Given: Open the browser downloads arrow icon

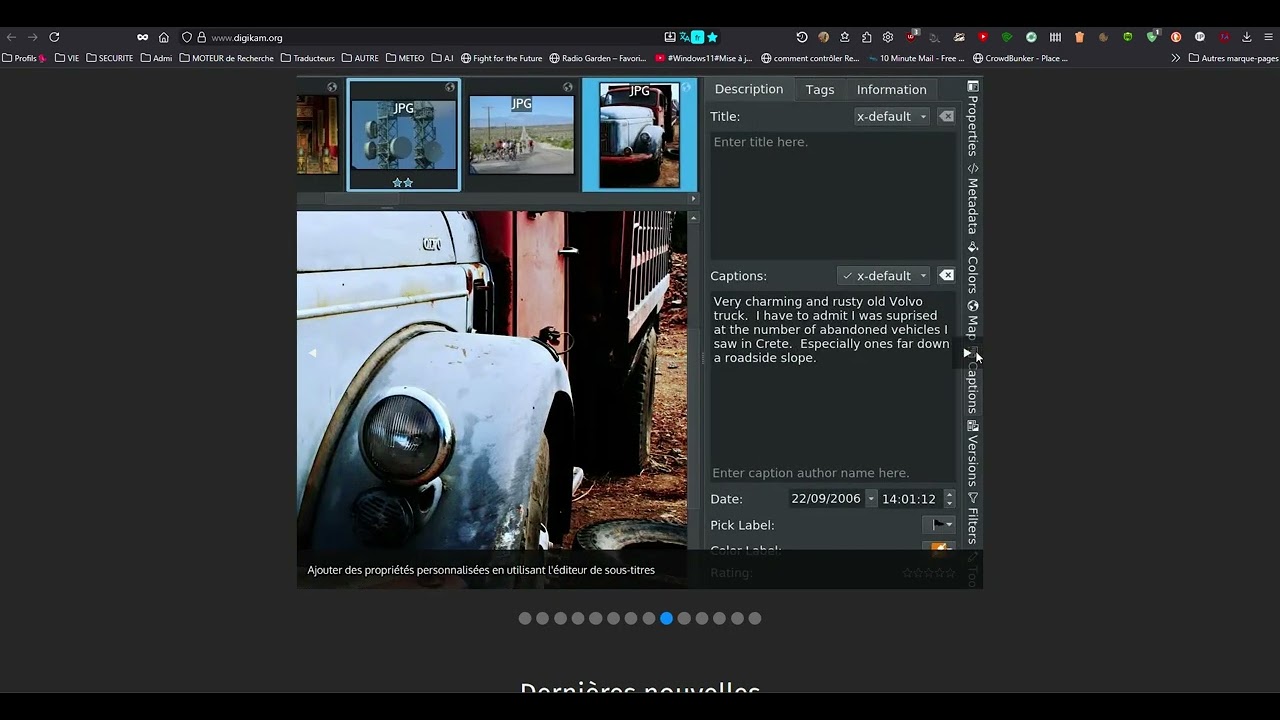Looking at the screenshot, I should 1247,37.
